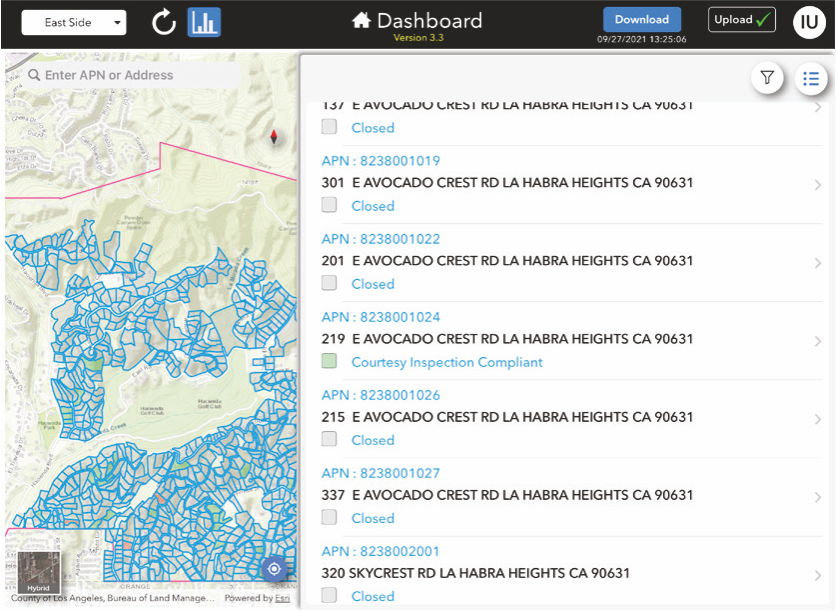Open the filter funnel icon
The image size is (836, 611).
(767, 78)
